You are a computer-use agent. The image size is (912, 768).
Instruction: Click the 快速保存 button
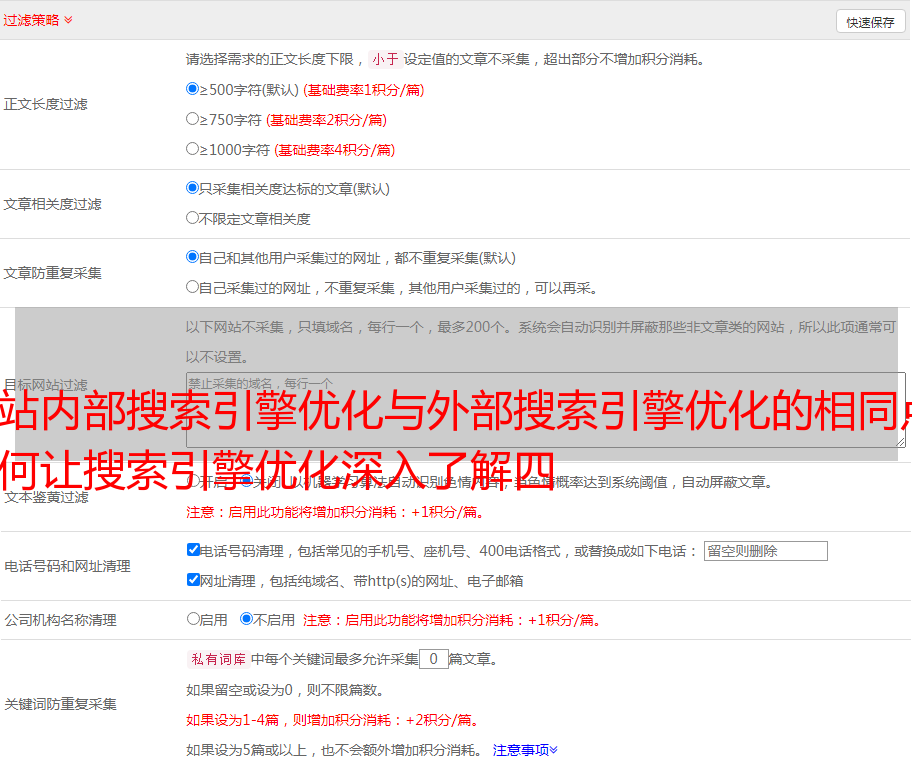click(870, 22)
